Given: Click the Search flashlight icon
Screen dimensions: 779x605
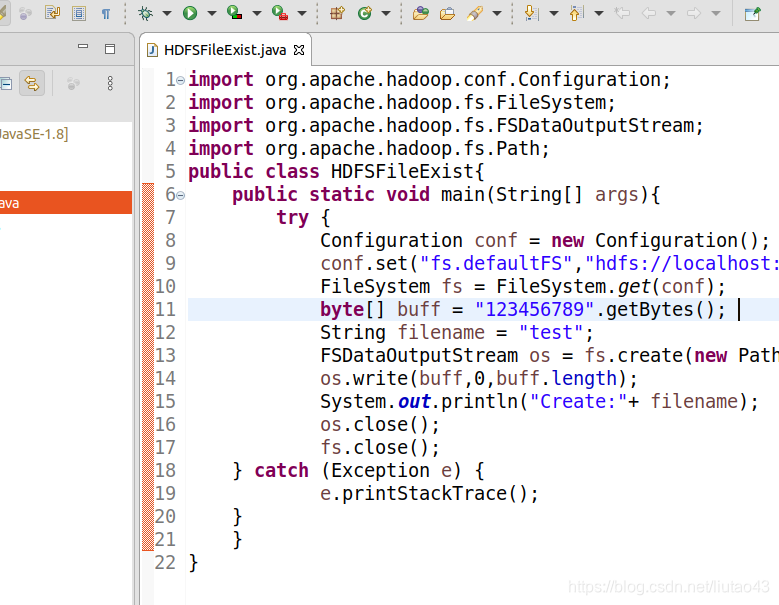Looking at the screenshot, I should (475, 13).
